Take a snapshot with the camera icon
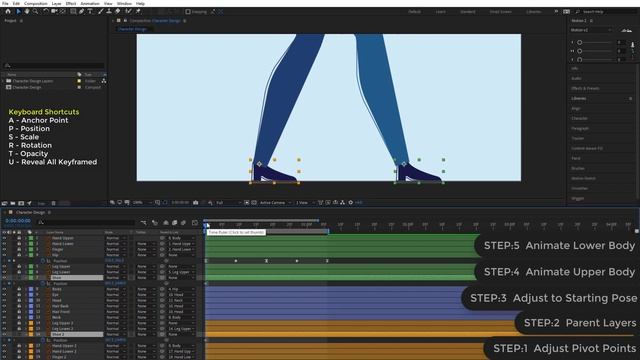This screenshot has width=640, height=360. point(196,202)
